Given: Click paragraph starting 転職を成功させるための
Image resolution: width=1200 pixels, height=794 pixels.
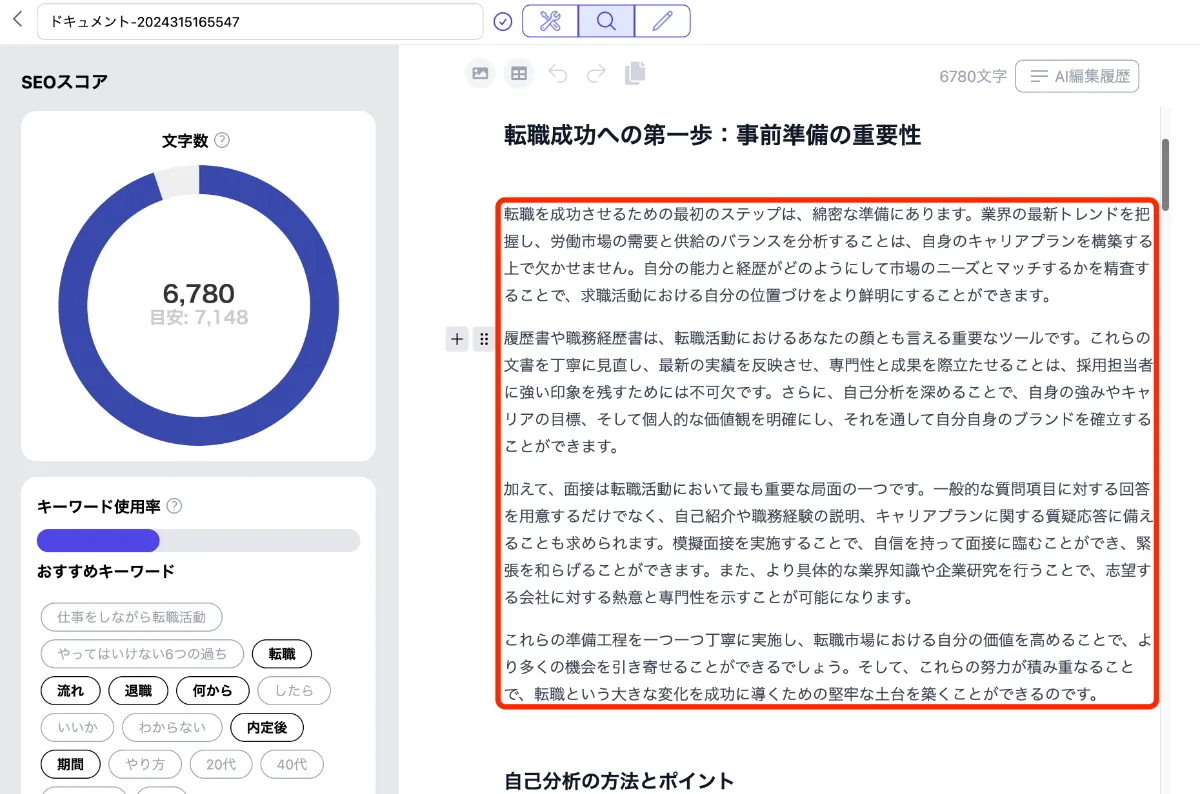Looking at the screenshot, I should click(x=827, y=254).
